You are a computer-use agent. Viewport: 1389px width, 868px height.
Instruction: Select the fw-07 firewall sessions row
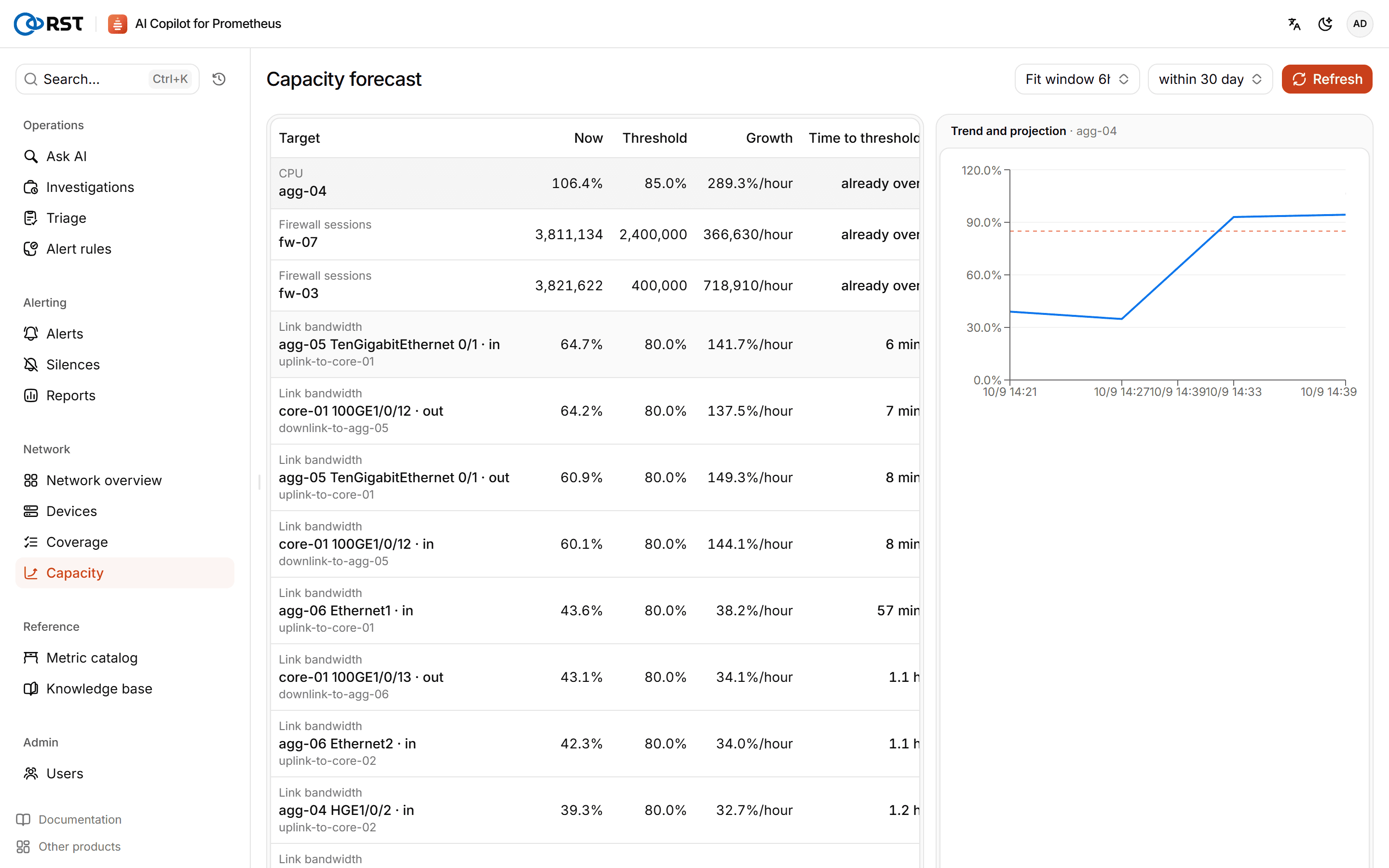pos(595,235)
